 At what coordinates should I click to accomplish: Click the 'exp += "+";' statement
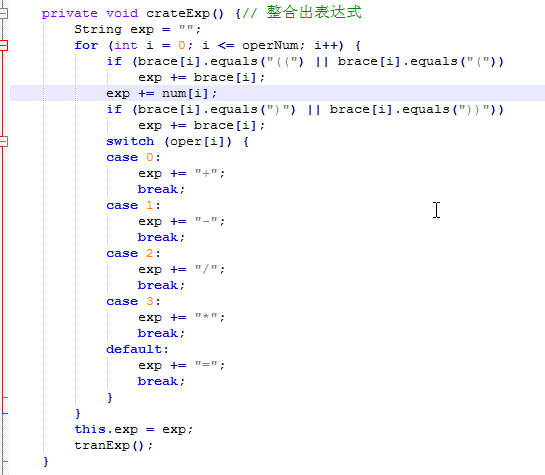(x=181, y=173)
